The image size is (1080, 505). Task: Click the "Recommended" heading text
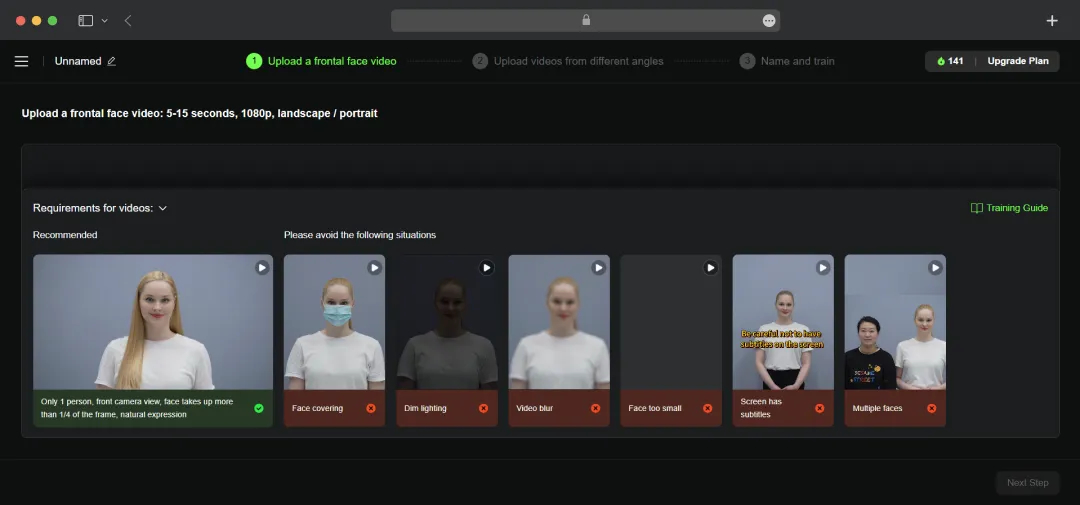pos(65,235)
